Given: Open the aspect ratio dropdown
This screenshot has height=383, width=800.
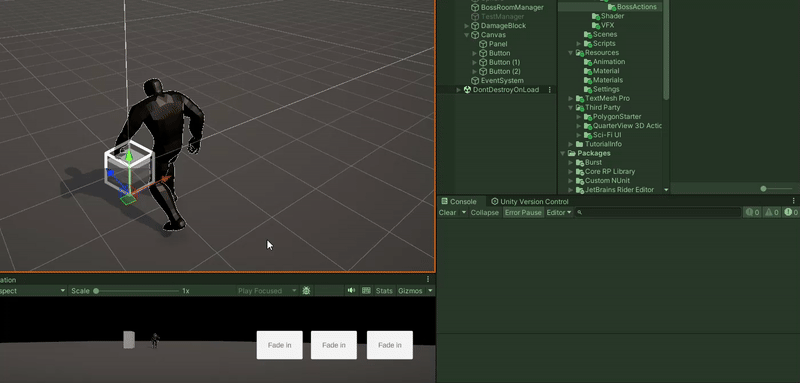Looking at the screenshot, I should tap(33, 291).
